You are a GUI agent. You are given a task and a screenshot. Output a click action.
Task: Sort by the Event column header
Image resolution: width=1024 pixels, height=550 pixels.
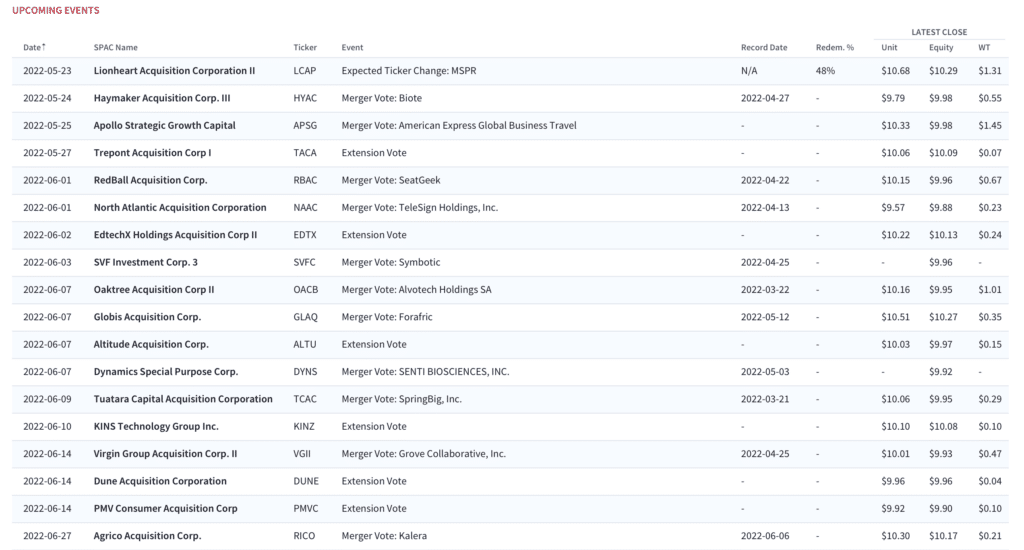point(352,47)
